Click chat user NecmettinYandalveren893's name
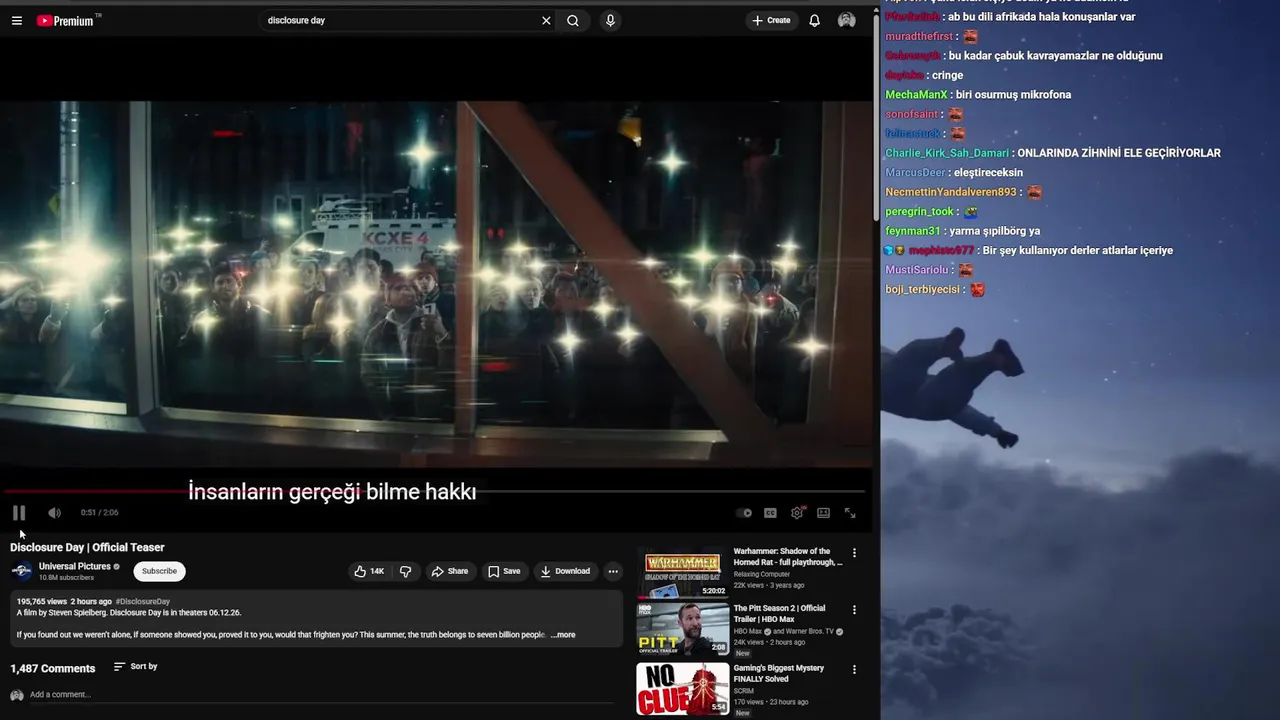Screen dimensions: 1280x720 click(951, 192)
